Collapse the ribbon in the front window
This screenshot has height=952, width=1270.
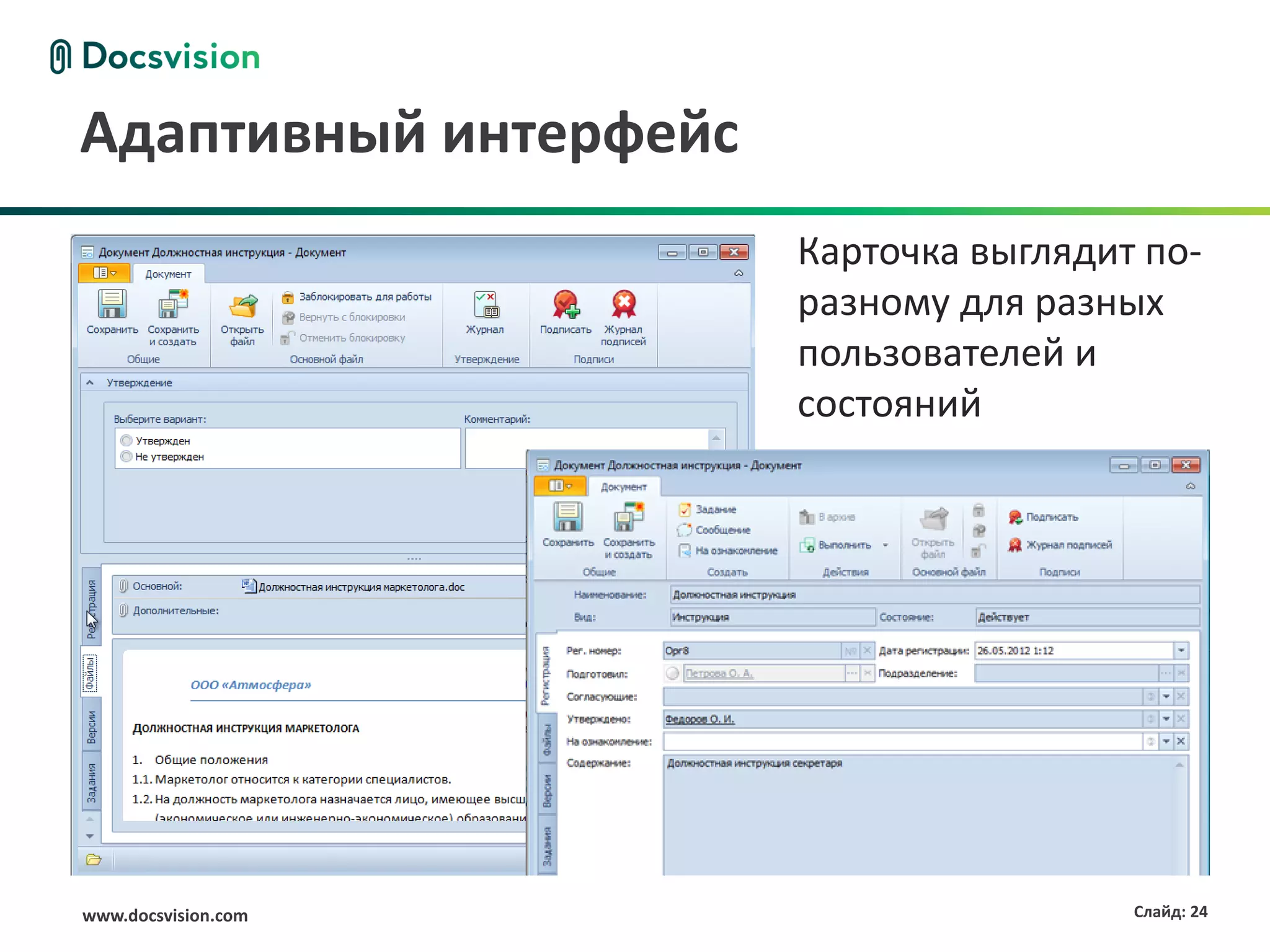[x=1190, y=486]
